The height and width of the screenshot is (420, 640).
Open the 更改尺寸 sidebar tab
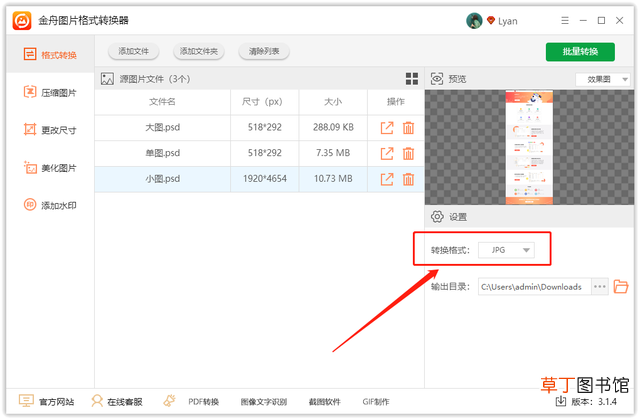[x=50, y=130]
